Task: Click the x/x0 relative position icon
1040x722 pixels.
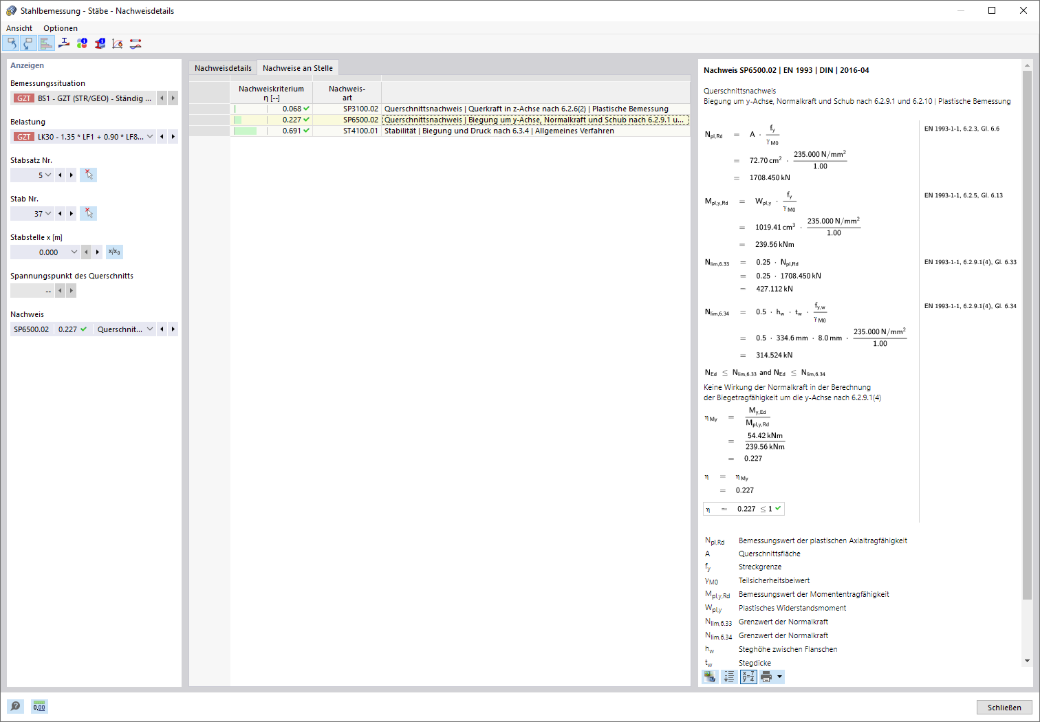Action: point(114,252)
